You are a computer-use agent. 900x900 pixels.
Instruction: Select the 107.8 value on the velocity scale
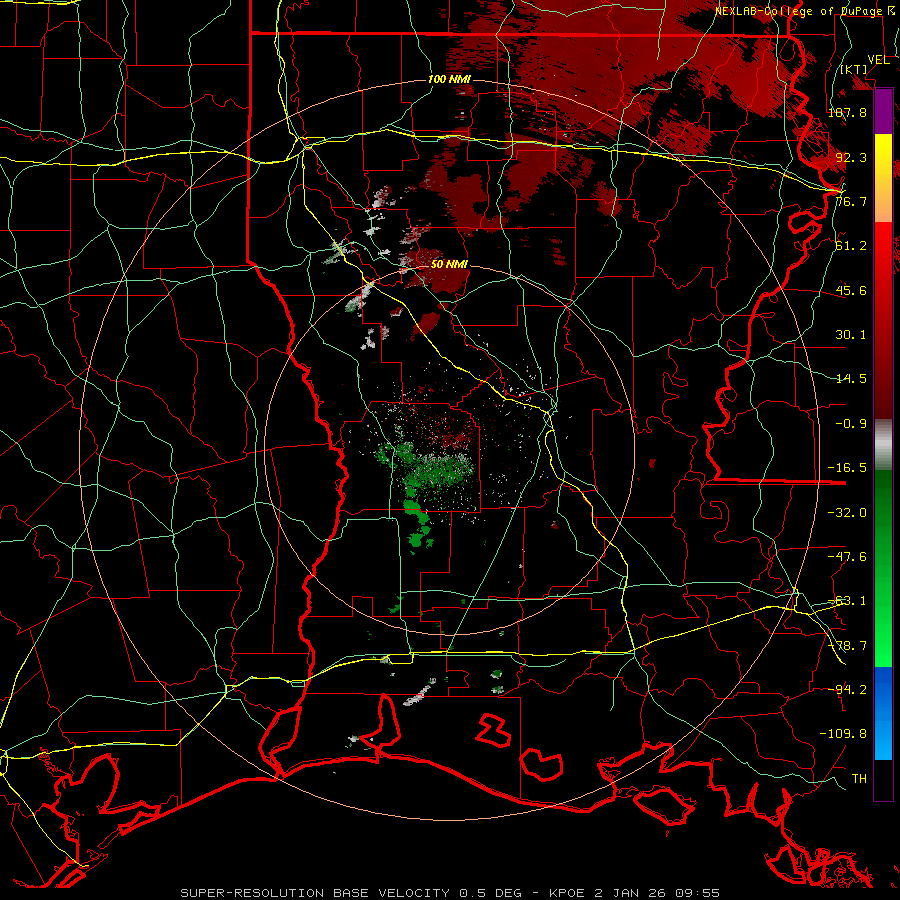click(847, 112)
